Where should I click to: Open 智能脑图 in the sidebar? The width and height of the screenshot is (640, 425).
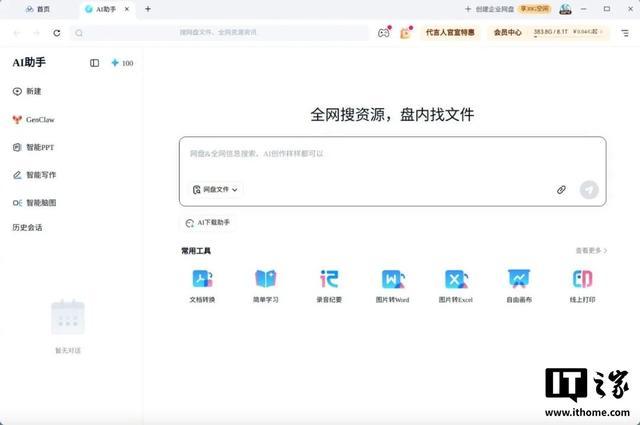click(34, 203)
